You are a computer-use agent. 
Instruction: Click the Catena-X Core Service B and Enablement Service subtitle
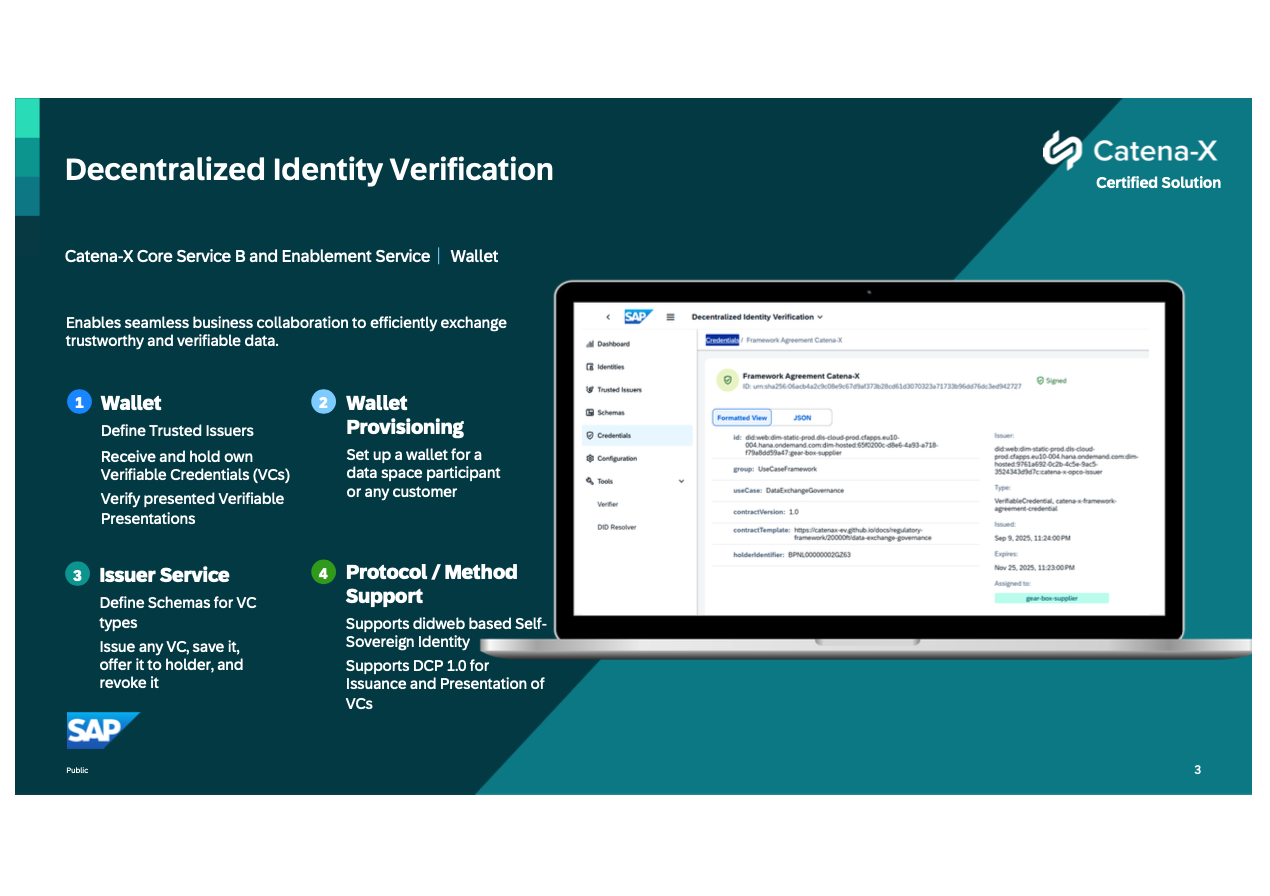tap(247, 256)
